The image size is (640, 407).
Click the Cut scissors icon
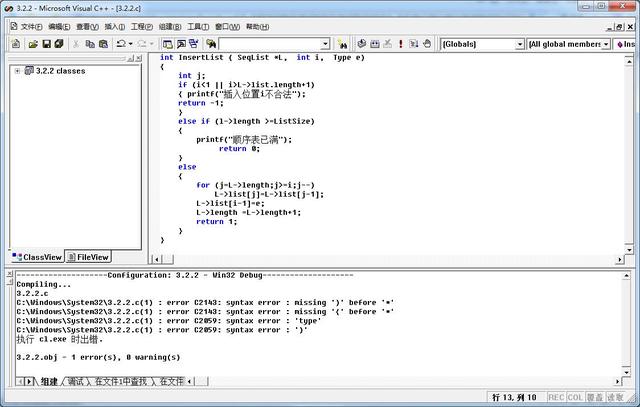[x=76, y=44]
